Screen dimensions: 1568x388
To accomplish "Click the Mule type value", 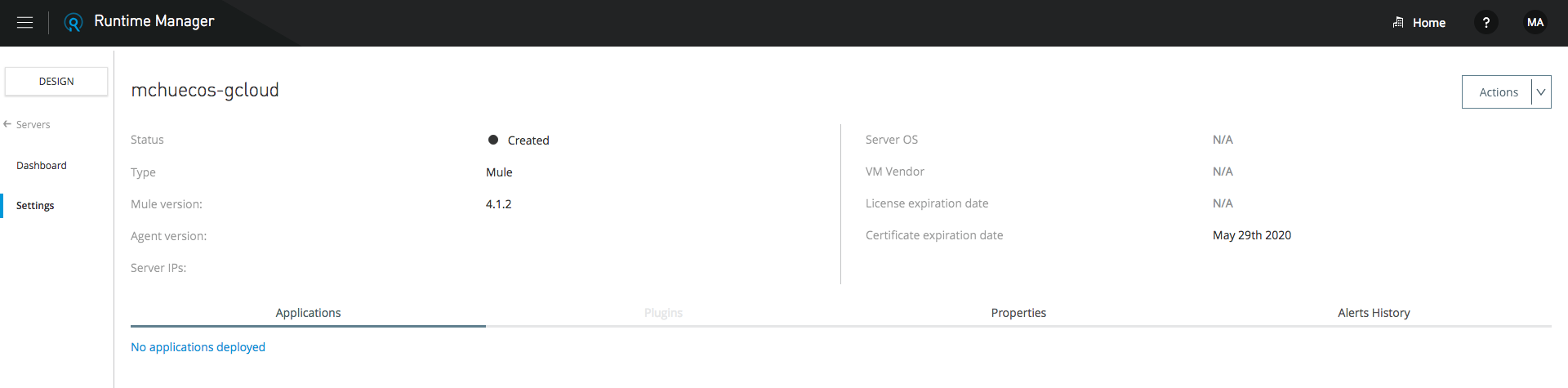I will 499,172.
